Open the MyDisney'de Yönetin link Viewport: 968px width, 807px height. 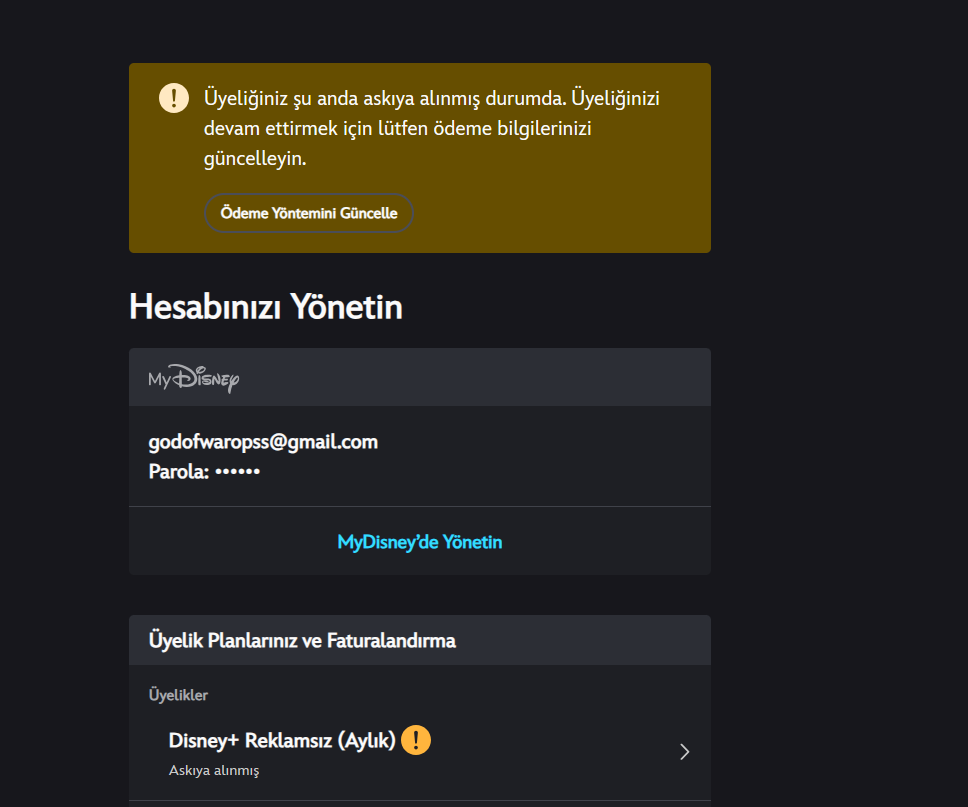click(x=420, y=542)
